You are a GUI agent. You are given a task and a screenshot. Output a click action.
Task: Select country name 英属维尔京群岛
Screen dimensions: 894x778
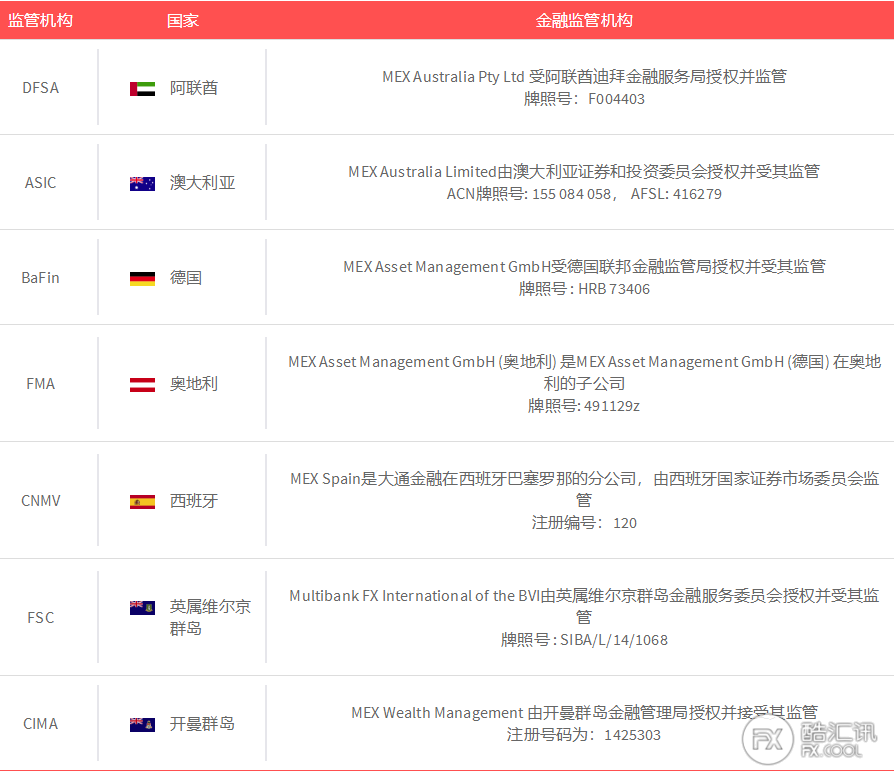pos(210,617)
